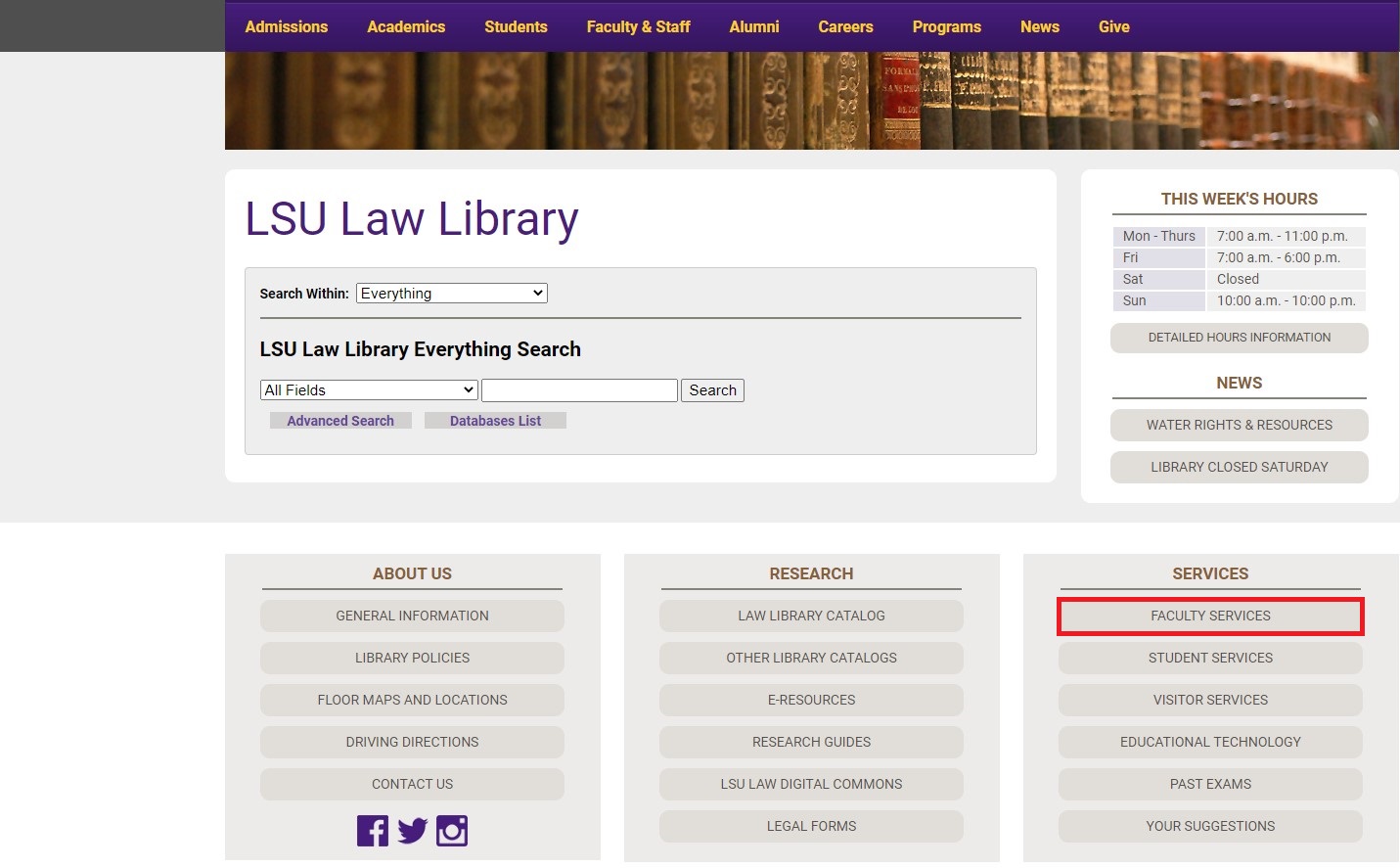Open Your Suggestions page
The image size is (1400, 868).
pos(1210,826)
